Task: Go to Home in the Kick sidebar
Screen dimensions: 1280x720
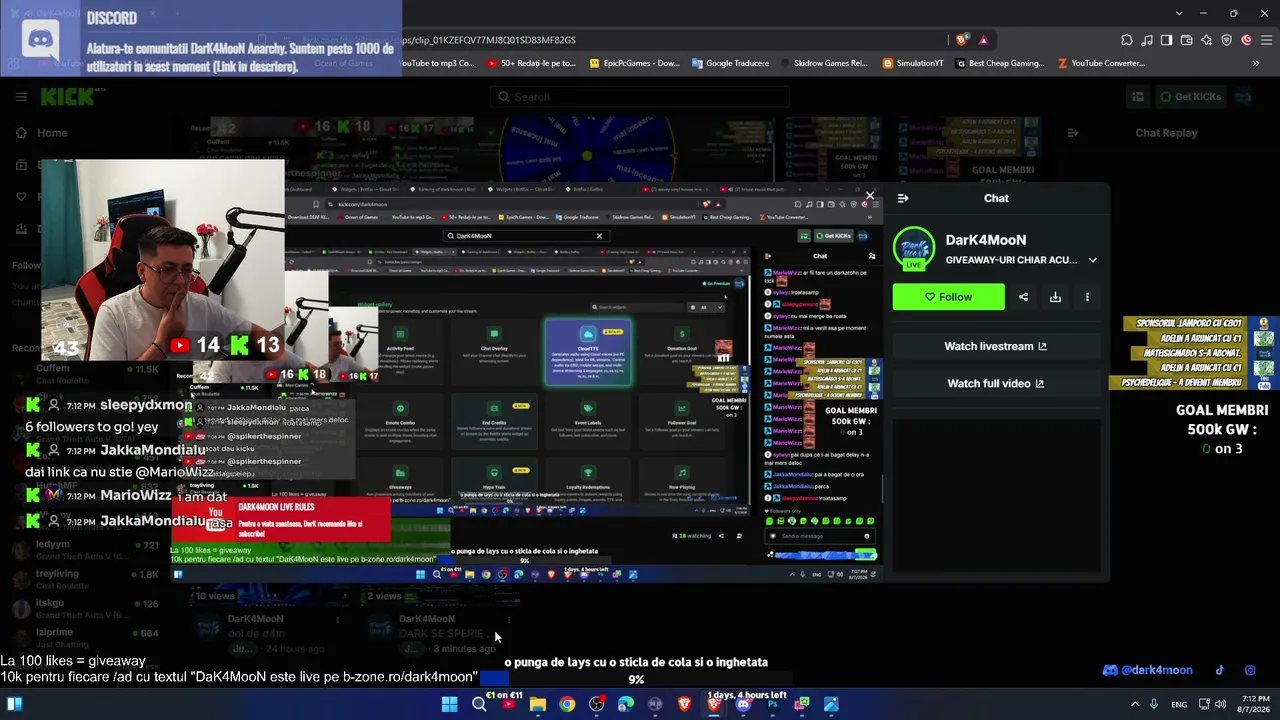Action: [42, 133]
